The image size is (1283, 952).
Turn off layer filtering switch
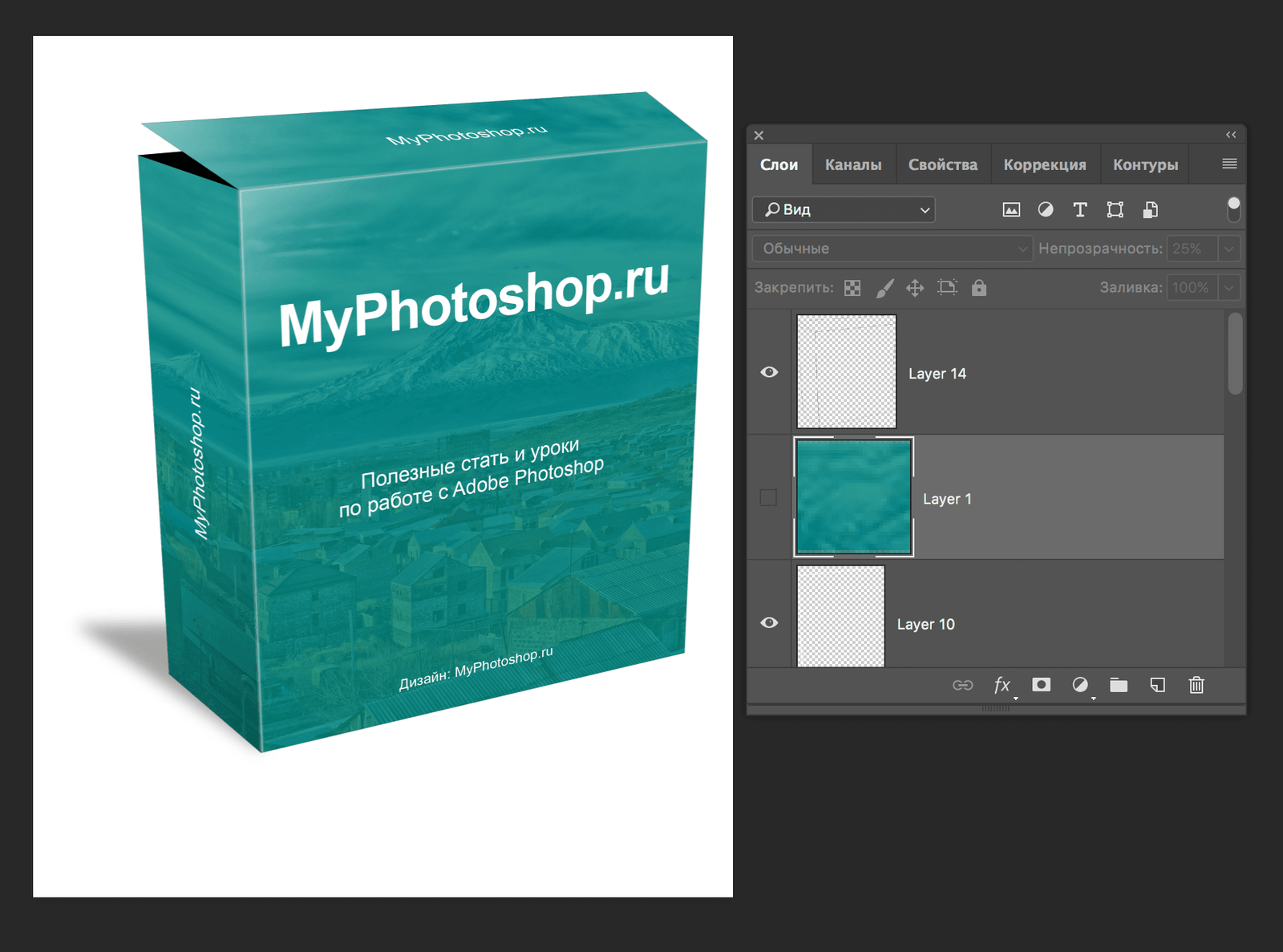[x=1233, y=209]
